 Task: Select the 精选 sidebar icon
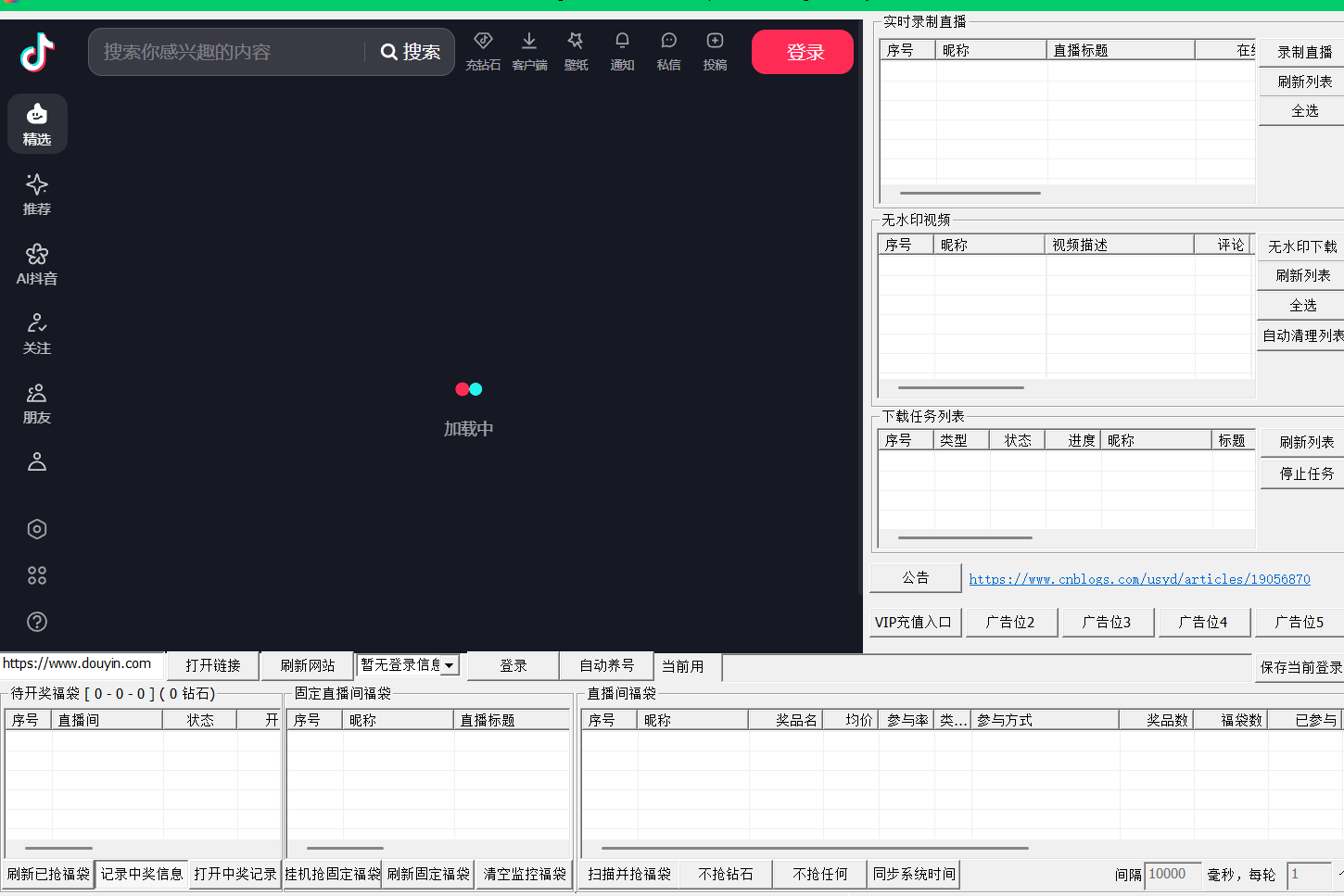click(37, 123)
